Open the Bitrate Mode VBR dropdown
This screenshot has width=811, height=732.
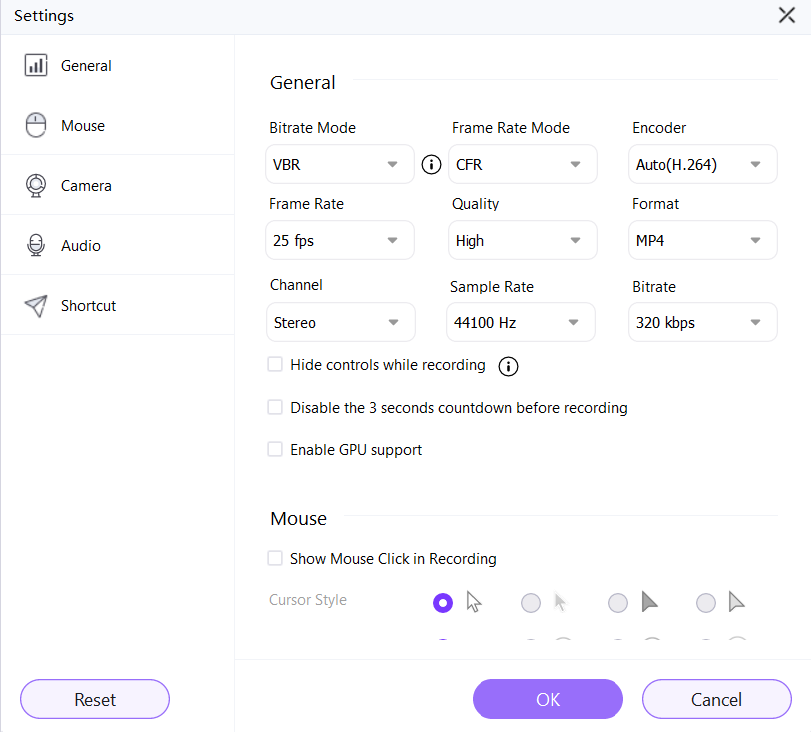(340, 165)
